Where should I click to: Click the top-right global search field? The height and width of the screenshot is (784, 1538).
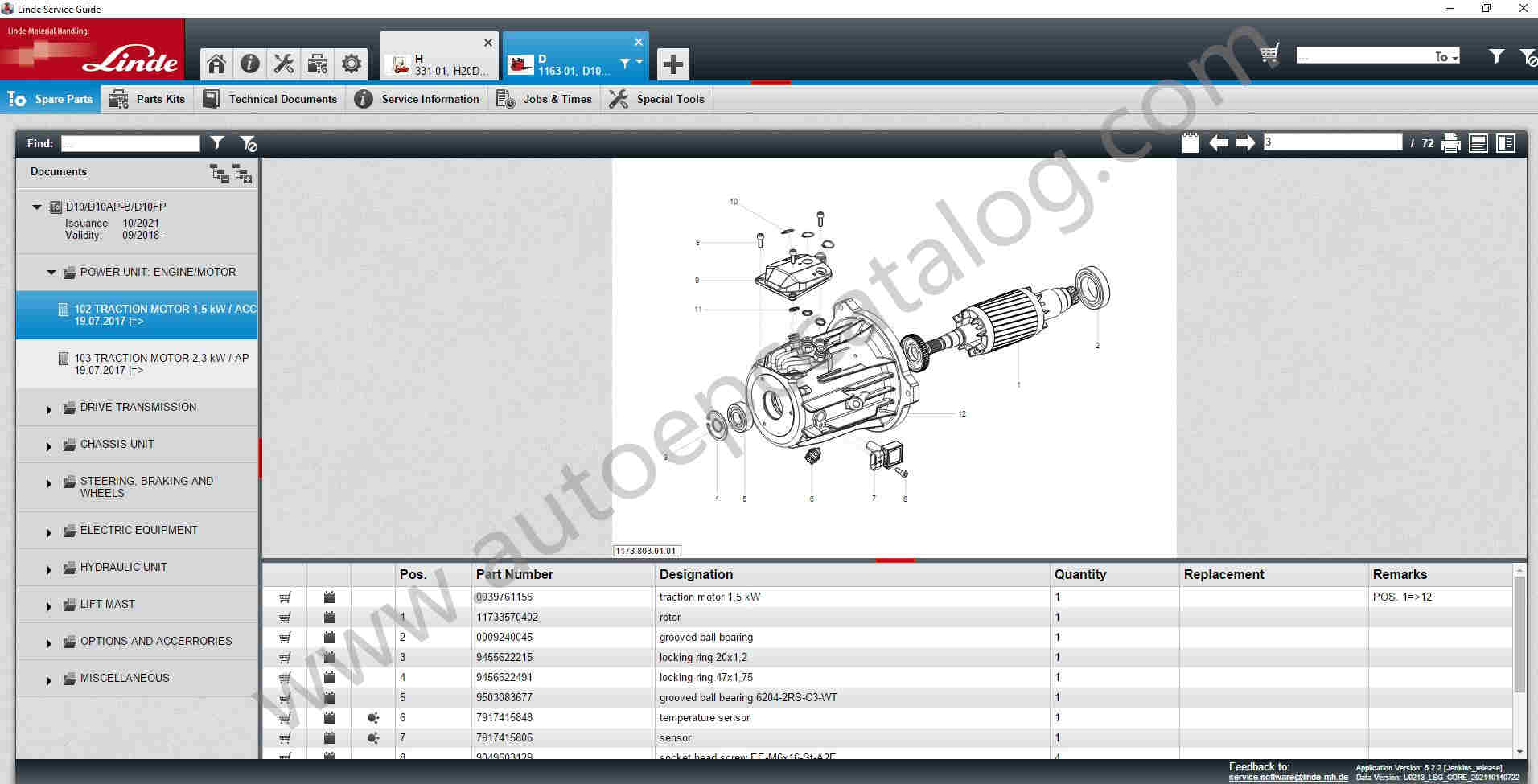[1364, 56]
